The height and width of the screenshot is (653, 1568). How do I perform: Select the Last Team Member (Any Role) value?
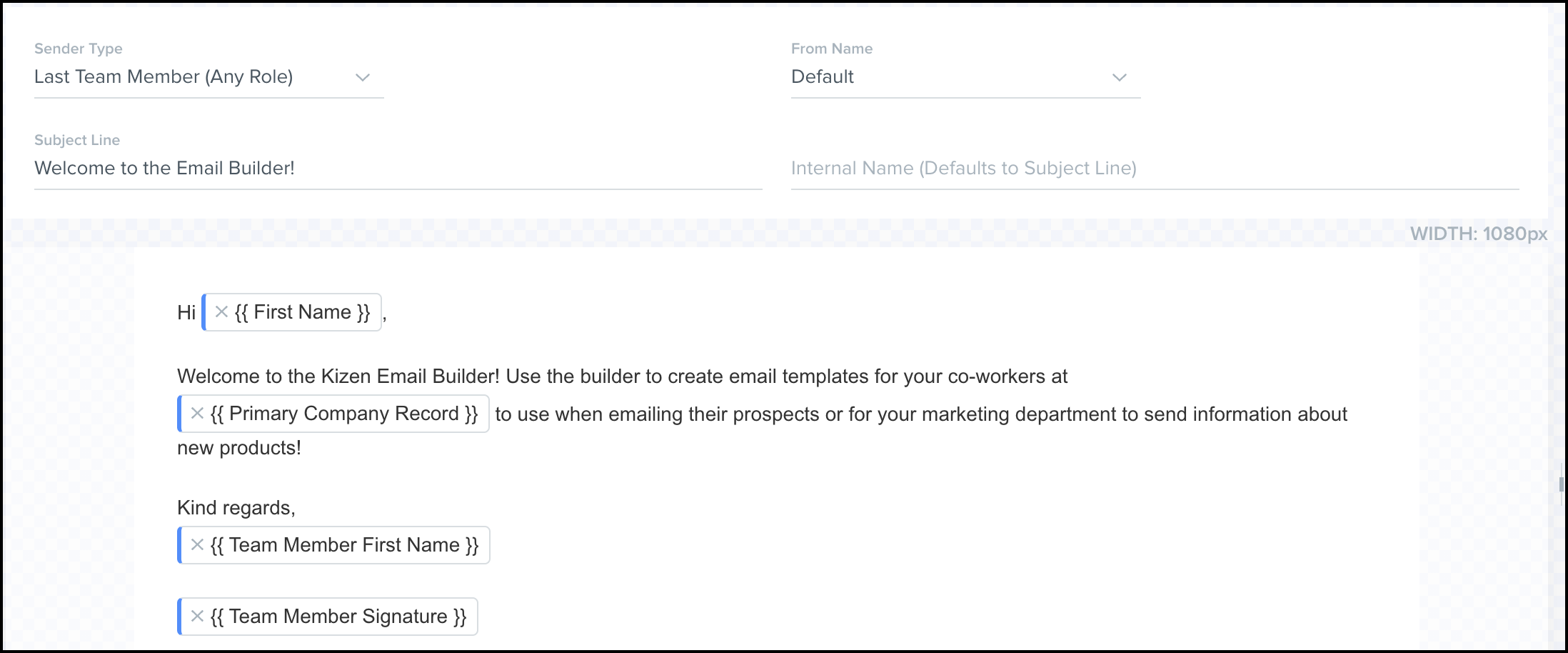(x=164, y=76)
